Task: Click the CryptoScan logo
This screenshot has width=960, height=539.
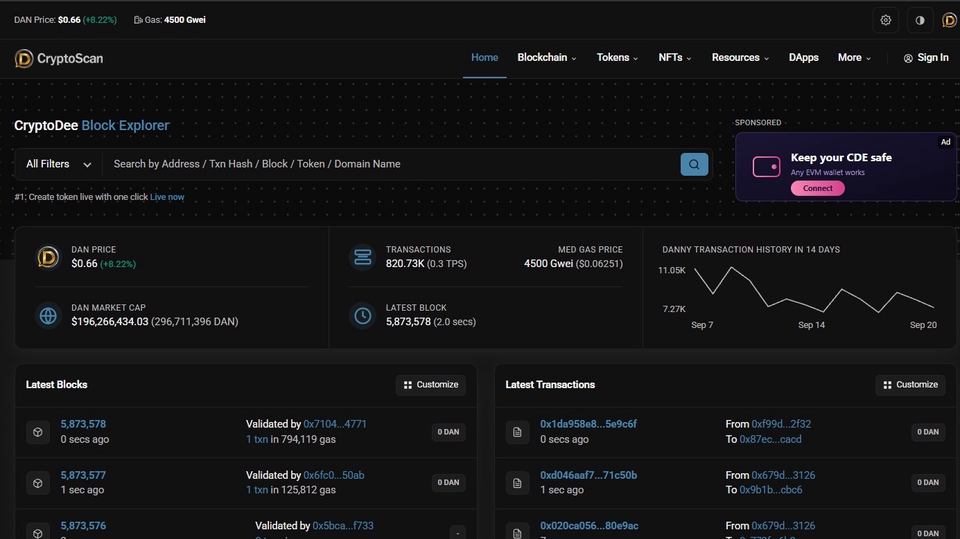Action: tap(59, 59)
